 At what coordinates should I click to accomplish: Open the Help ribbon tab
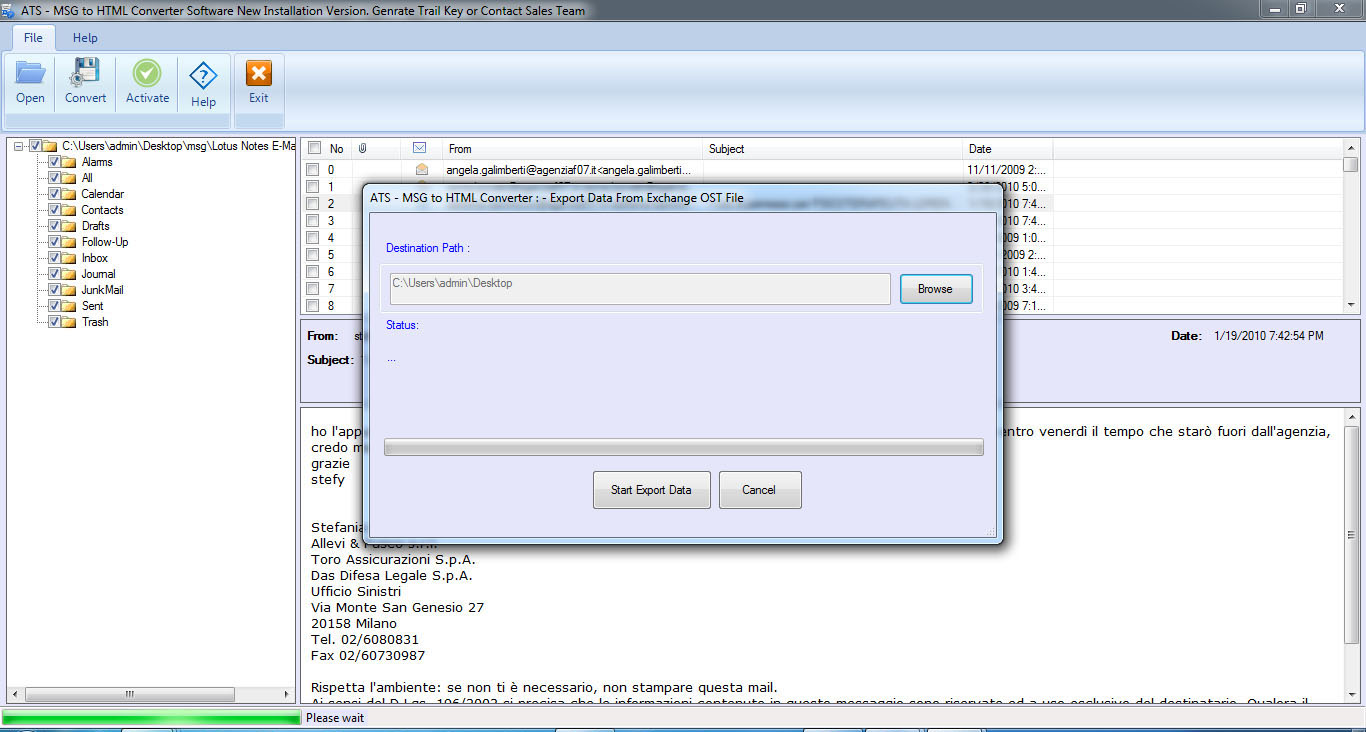85,37
